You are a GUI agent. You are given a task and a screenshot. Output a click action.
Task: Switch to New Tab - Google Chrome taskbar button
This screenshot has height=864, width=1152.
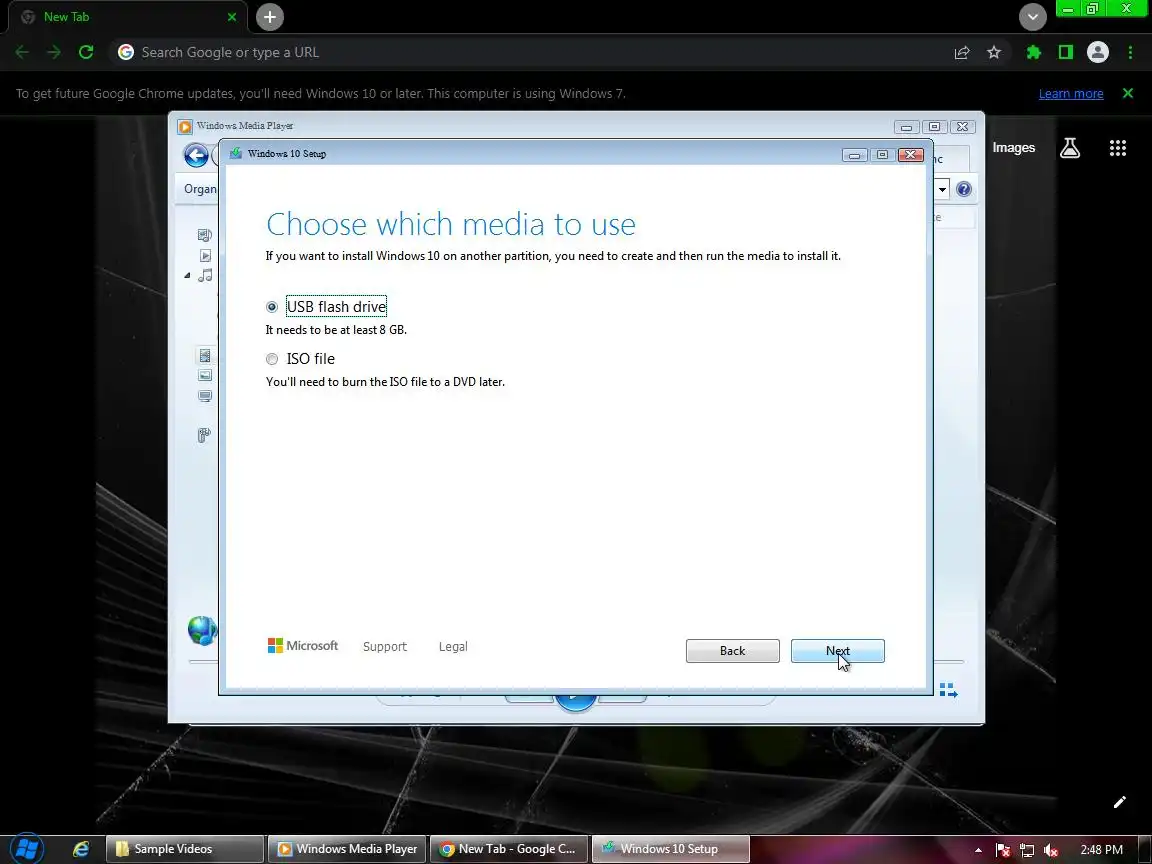coord(508,849)
